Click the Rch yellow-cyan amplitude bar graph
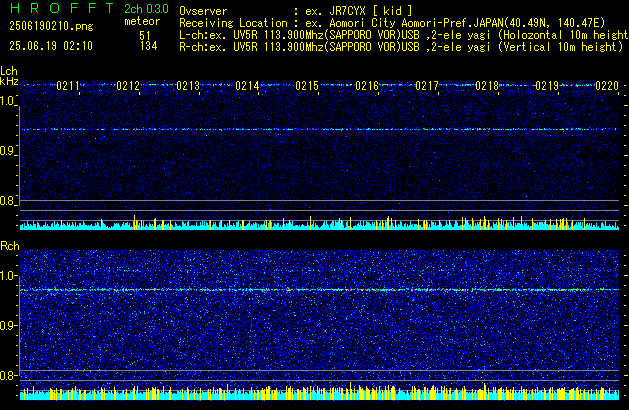This screenshot has width=629, height=410. point(319,392)
